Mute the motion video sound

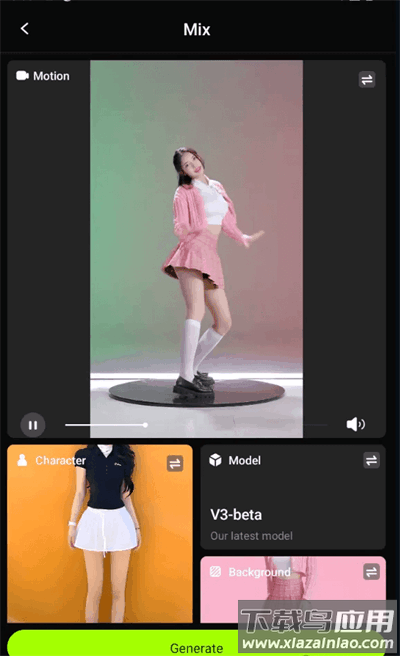click(355, 424)
